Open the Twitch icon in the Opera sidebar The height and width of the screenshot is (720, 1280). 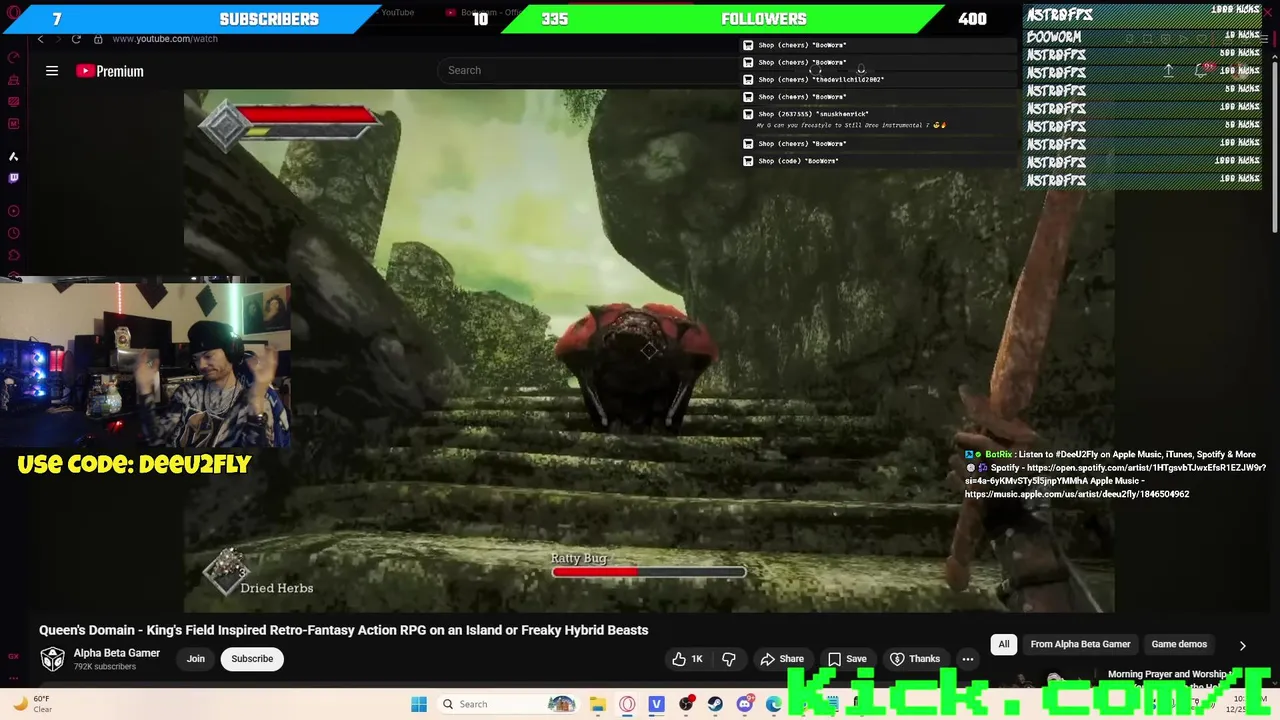click(14, 178)
